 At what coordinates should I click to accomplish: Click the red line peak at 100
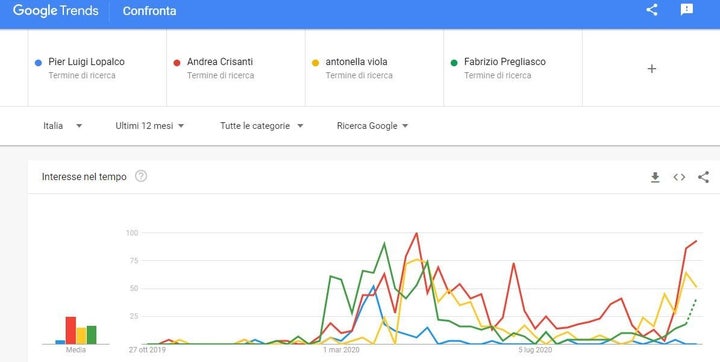[416, 233]
